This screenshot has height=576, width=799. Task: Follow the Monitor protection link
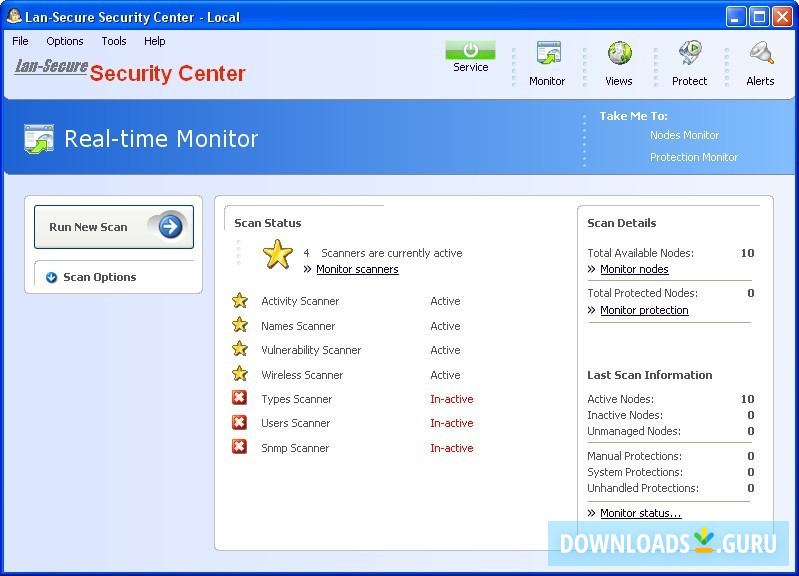tap(644, 310)
